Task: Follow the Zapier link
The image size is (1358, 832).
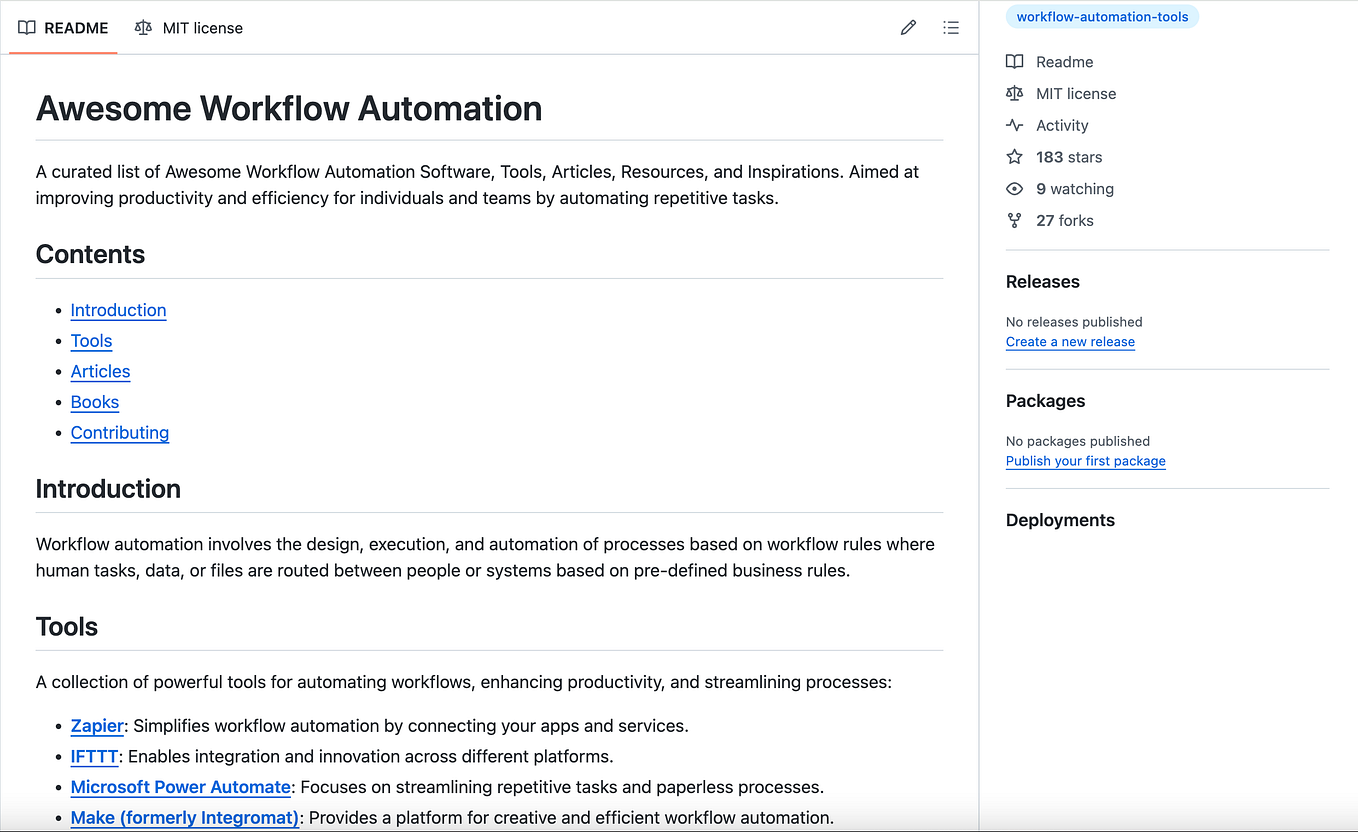Action: (96, 725)
